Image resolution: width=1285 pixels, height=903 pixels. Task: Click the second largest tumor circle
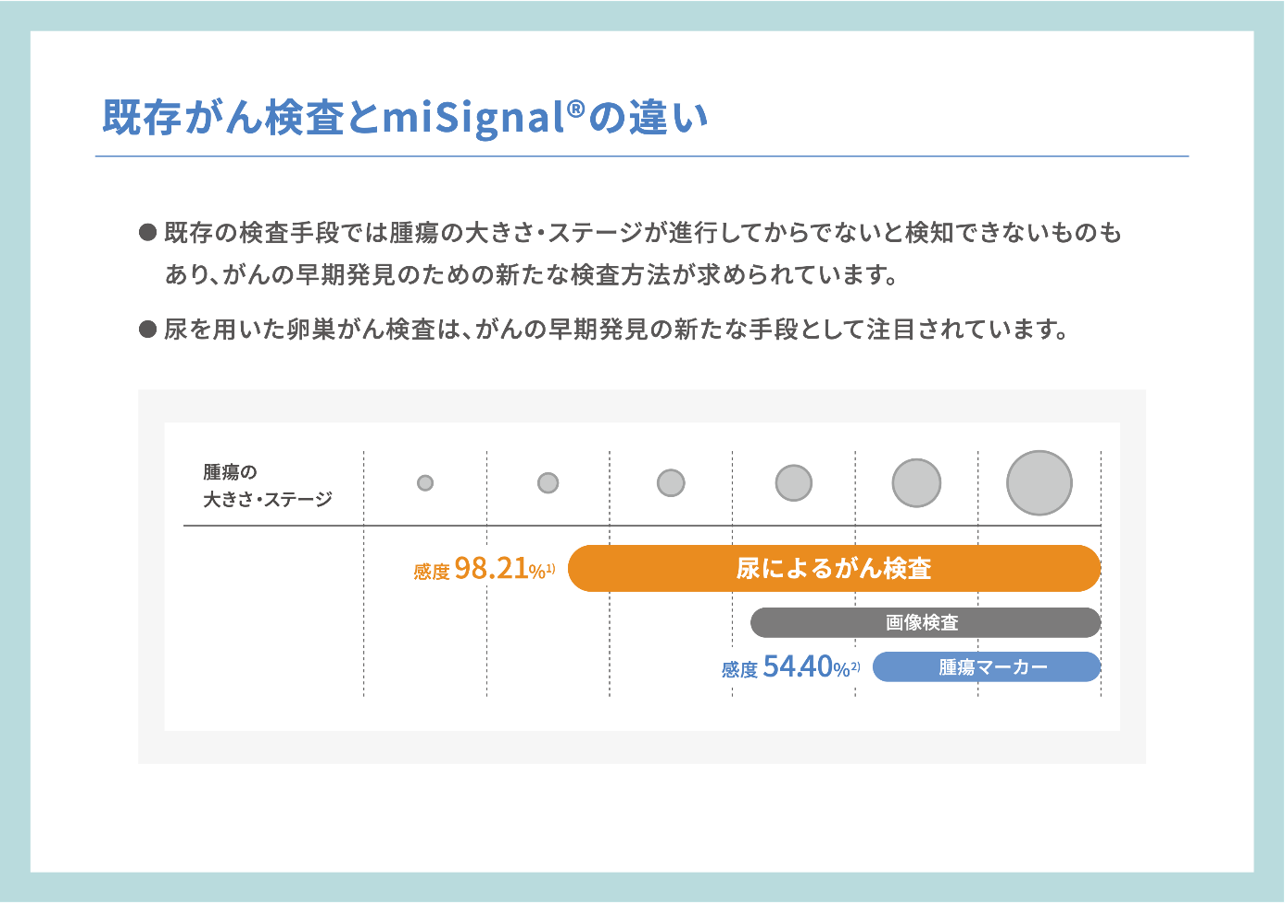(917, 483)
